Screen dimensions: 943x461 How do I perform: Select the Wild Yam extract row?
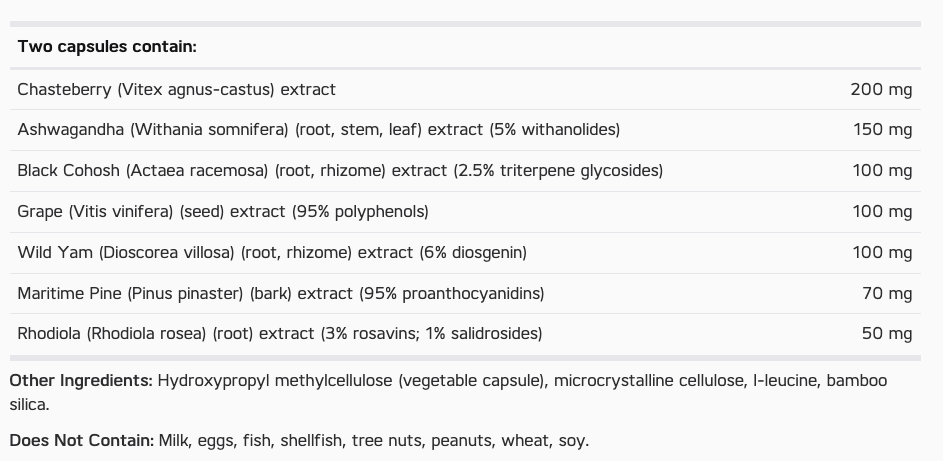[465, 253]
